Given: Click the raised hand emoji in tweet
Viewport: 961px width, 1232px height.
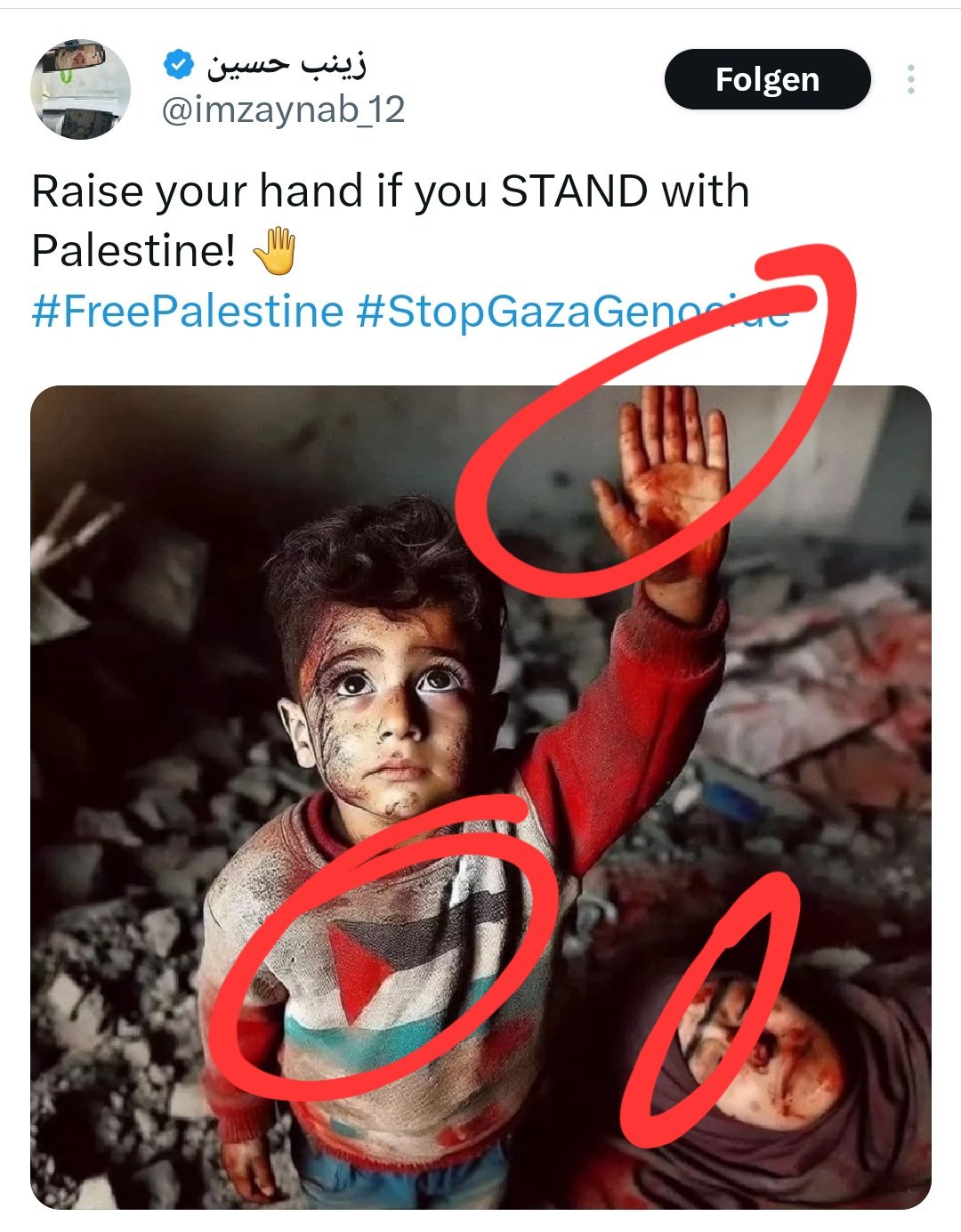Looking at the screenshot, I should tap(274, 251).
